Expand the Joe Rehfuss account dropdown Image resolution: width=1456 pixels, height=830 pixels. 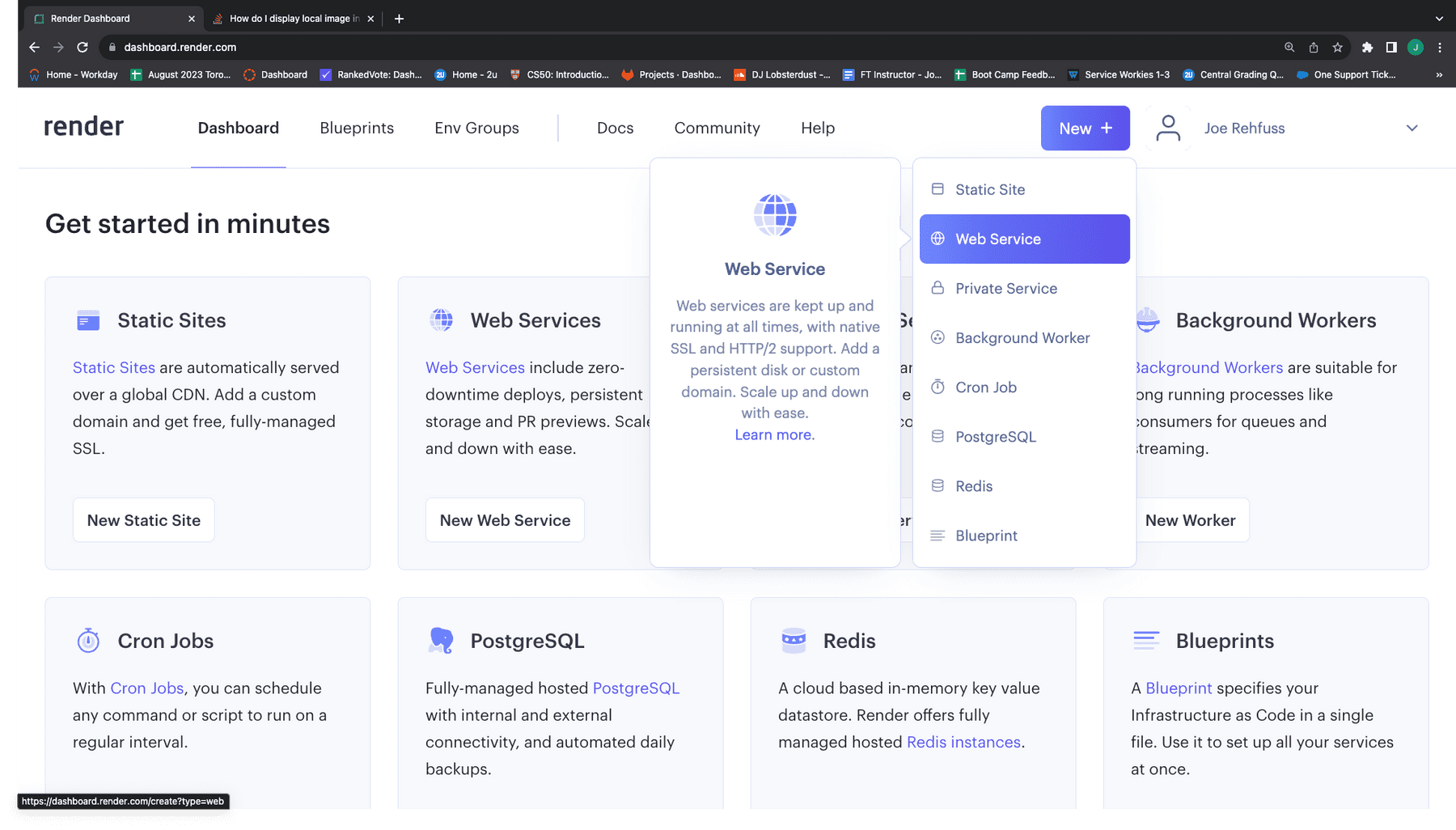click(x=1412, y=128)
